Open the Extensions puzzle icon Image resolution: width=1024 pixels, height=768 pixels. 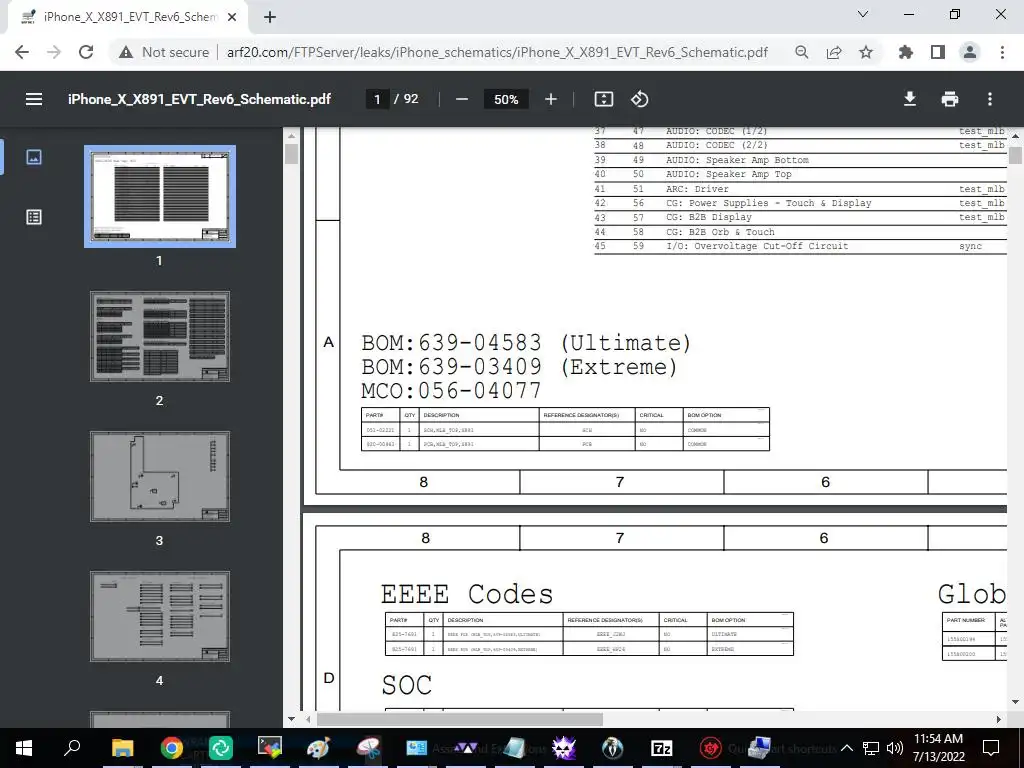[x=905, y=52]
